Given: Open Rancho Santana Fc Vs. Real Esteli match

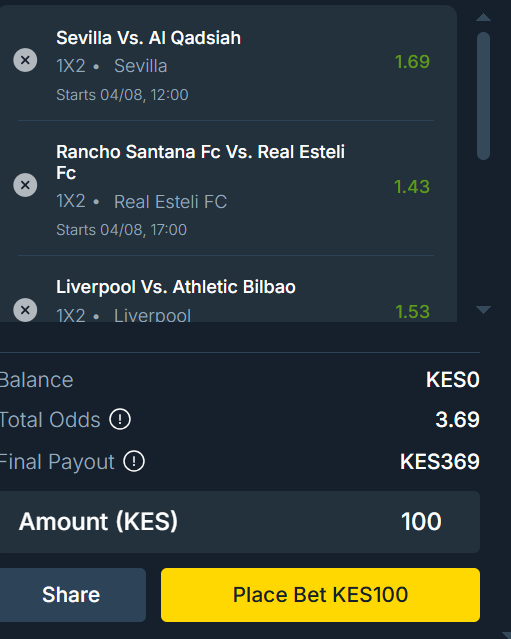Looking at the screenshot, I should [x=200, y=162].
